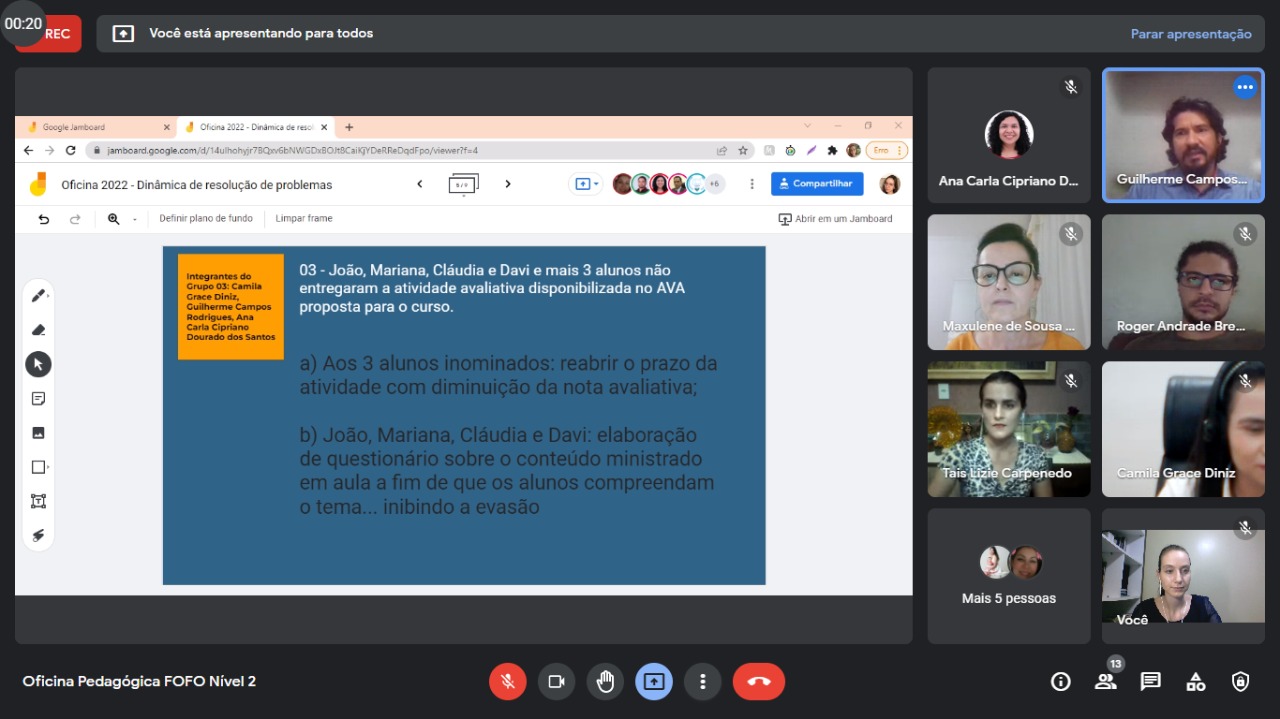Open more options three-dot menu in call bar
Image resolution: width=1280 pixels, height=719 pixels.
pyautogui.click(x=703, y=681)
